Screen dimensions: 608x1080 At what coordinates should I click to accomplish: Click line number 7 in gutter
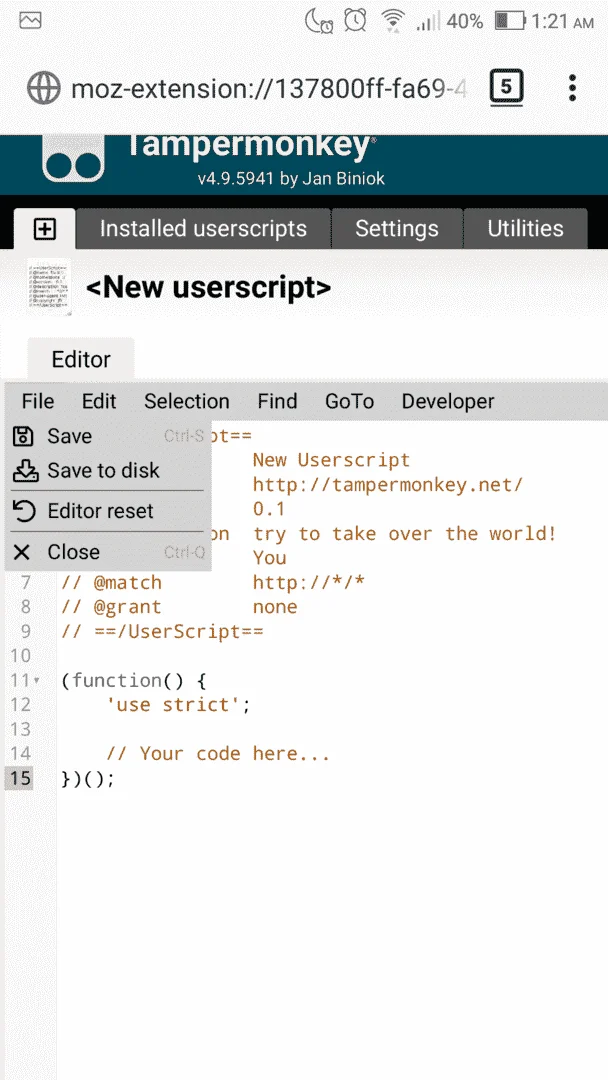(26, 583)
